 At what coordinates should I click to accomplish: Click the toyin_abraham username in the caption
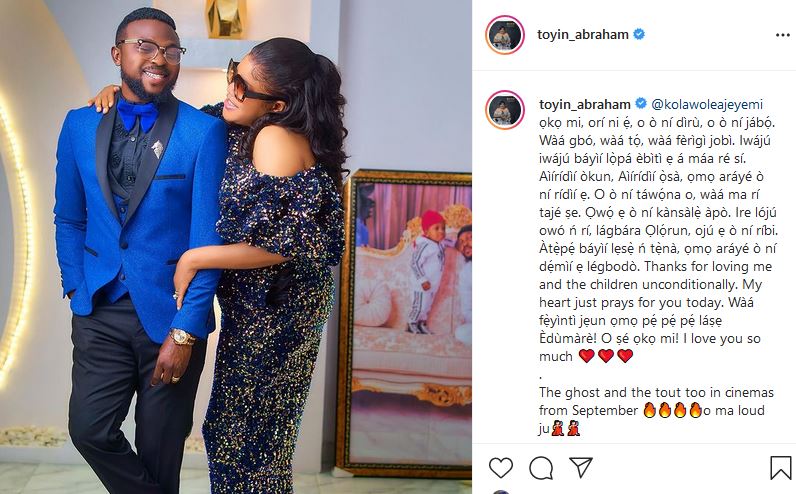tap(585, 104)
